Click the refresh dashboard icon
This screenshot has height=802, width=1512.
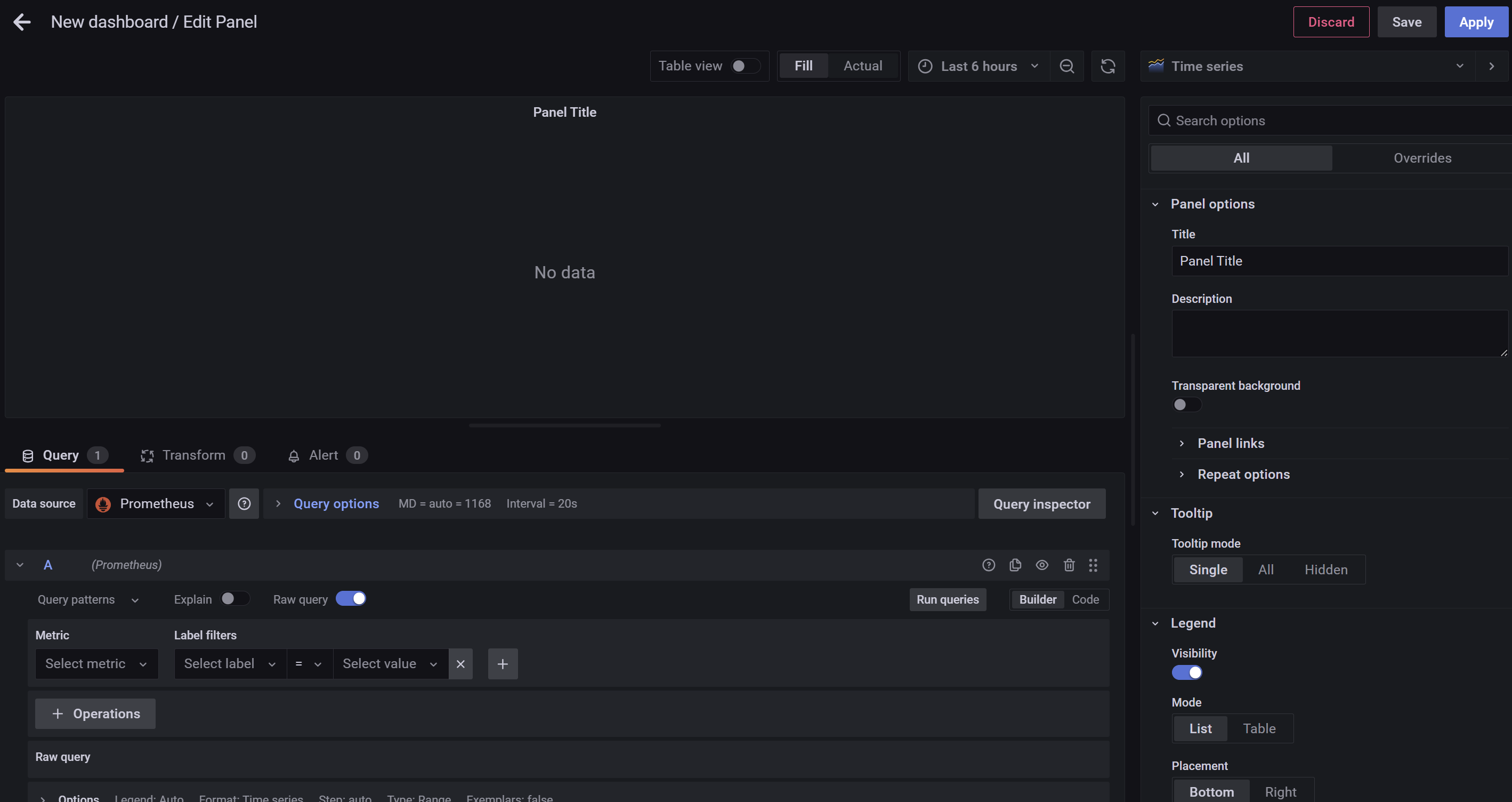coord(1107,66)
